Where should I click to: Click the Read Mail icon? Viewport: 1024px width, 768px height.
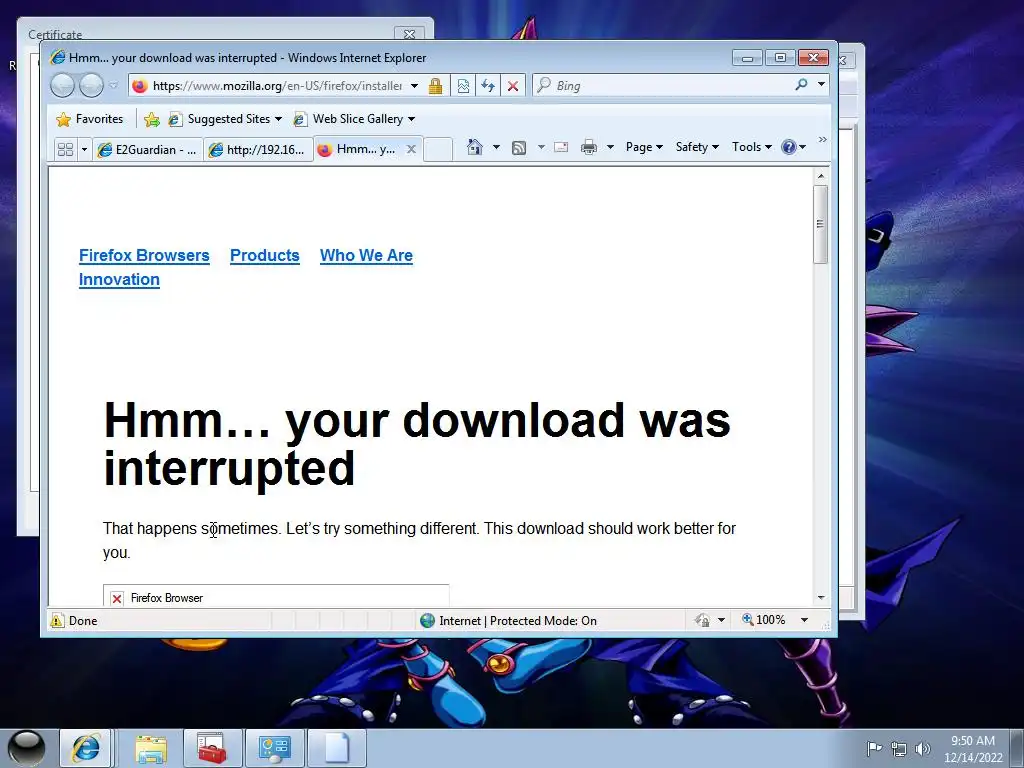coord(561,147)
